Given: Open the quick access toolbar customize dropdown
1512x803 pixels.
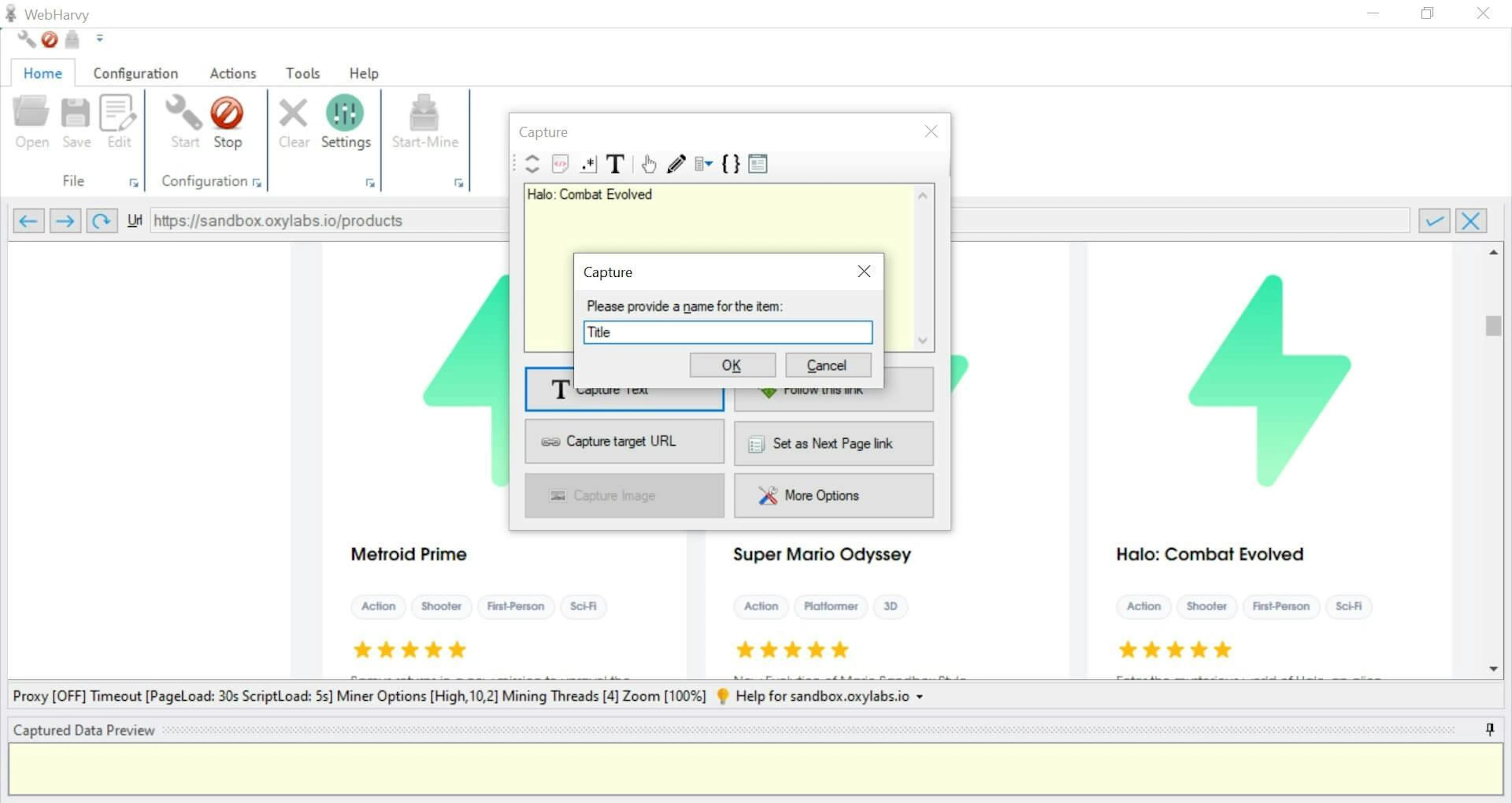Looking at the screenshot, I should coord(100,39).
